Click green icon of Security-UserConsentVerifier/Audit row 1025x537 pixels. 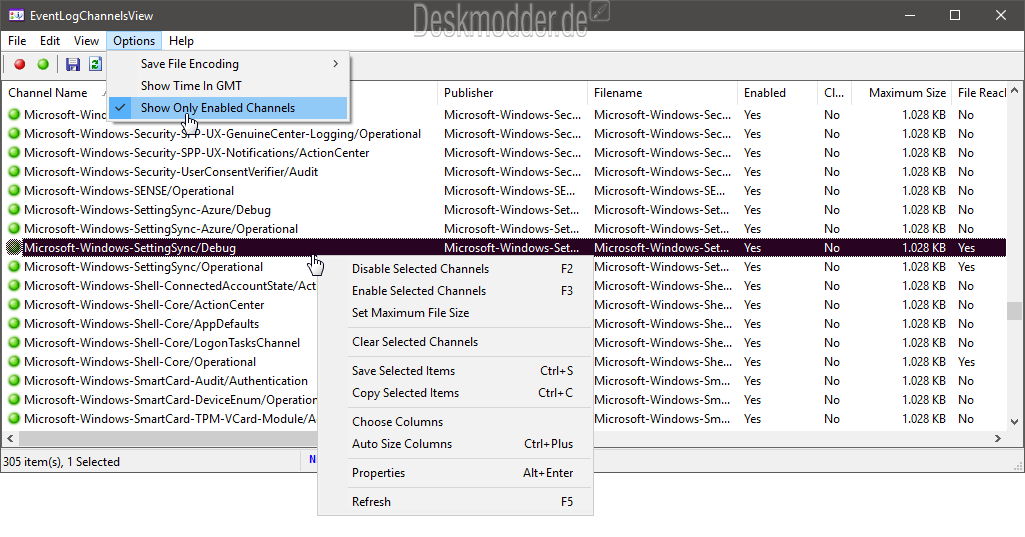[14, 172]
